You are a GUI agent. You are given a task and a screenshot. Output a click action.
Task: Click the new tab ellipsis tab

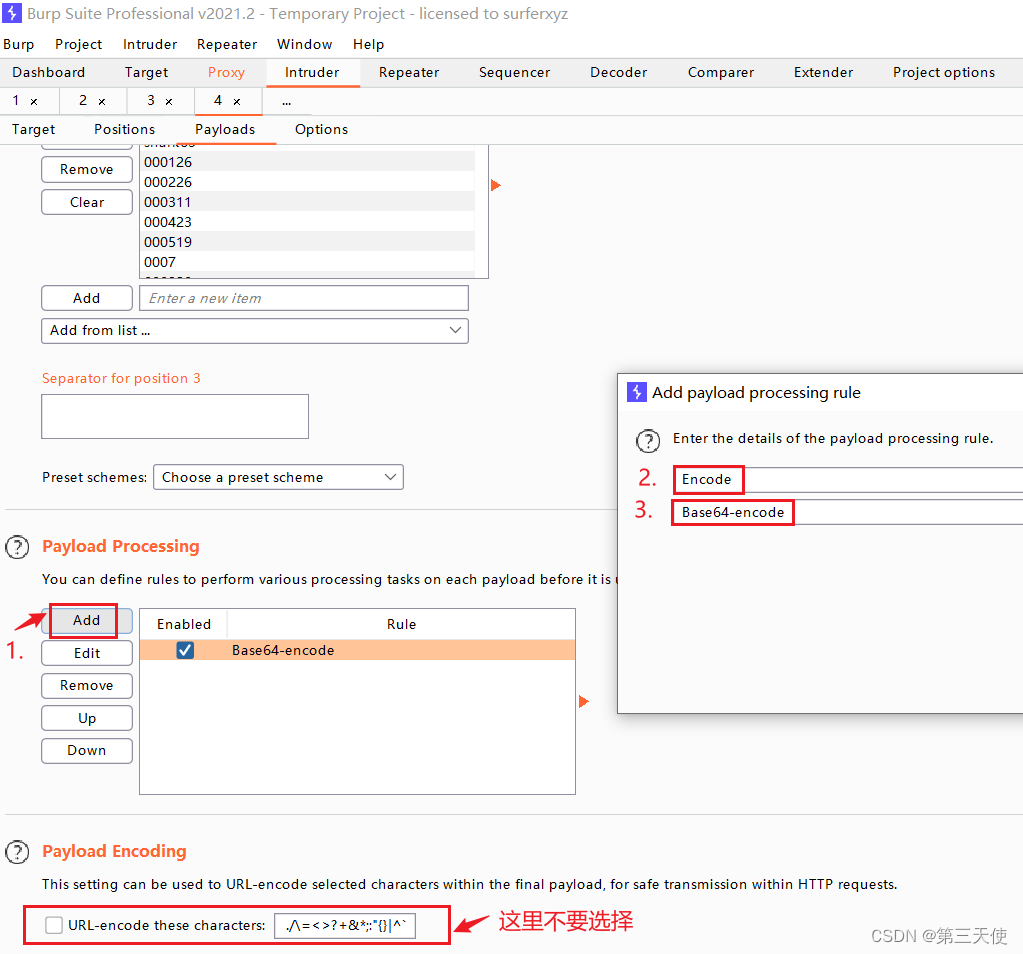pyautogui.click(x=286, y=102)
